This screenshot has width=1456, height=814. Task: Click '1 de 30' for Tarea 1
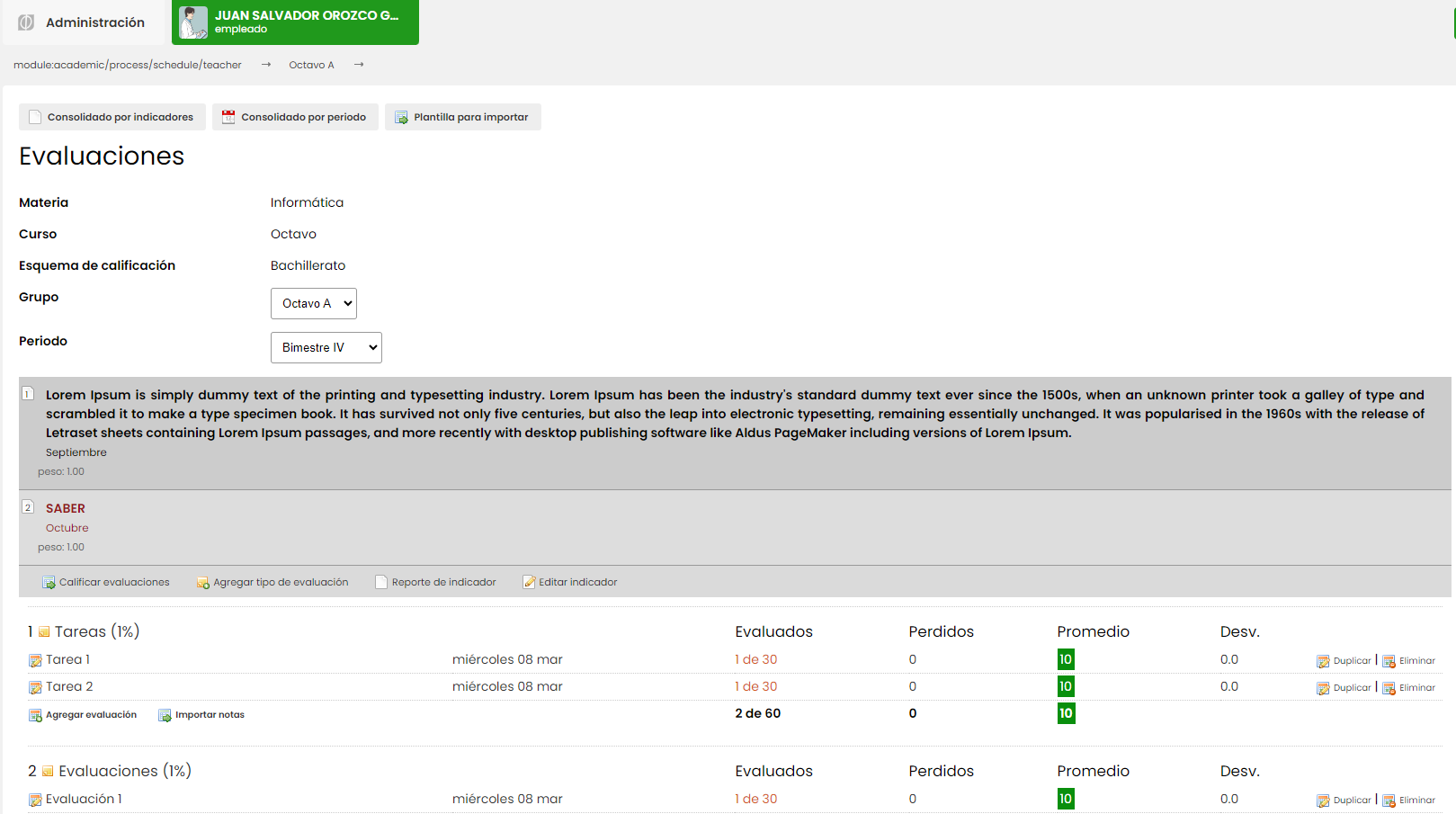[x=756, y=659]
